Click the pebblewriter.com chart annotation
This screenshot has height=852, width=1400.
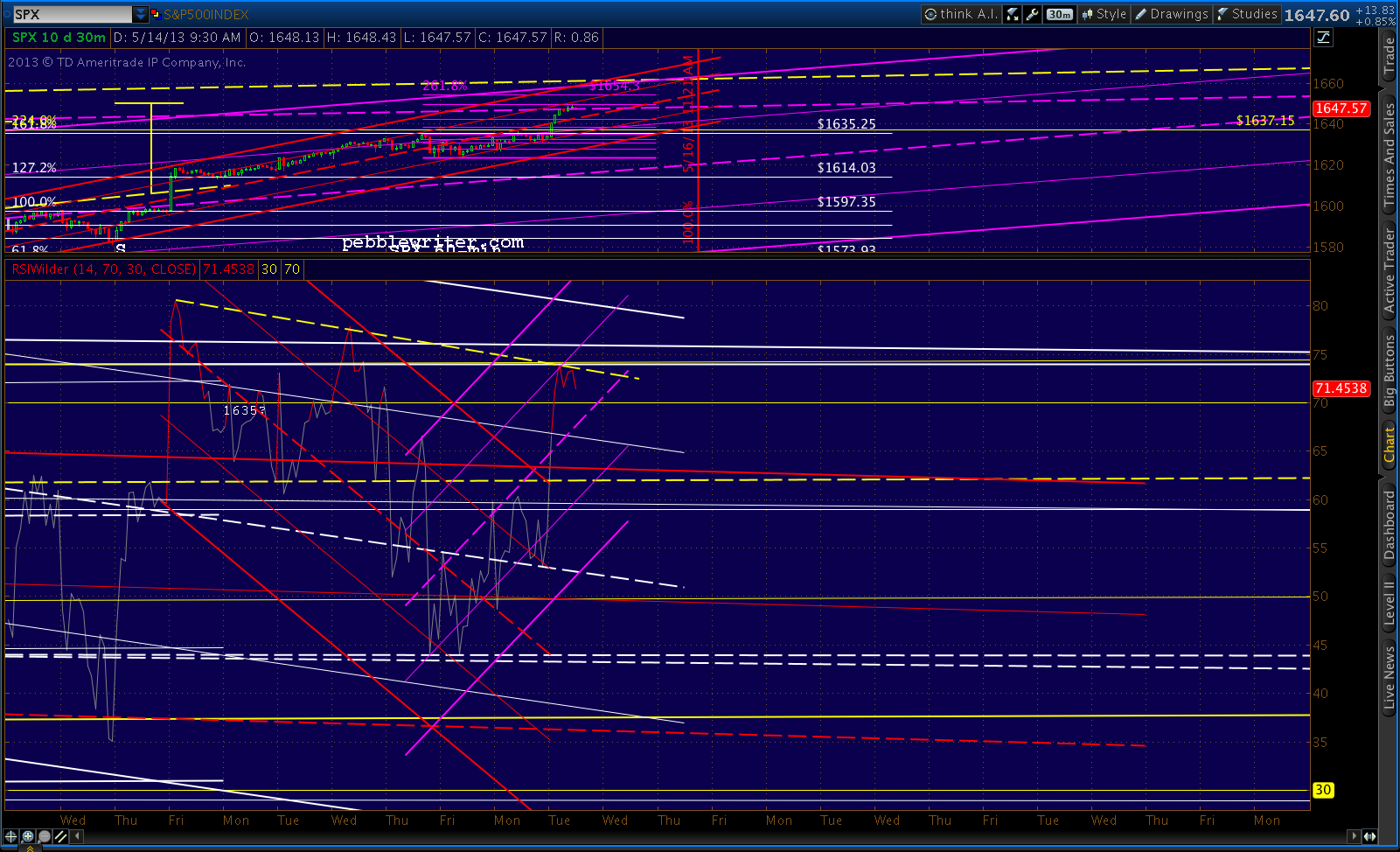point(433,242)
